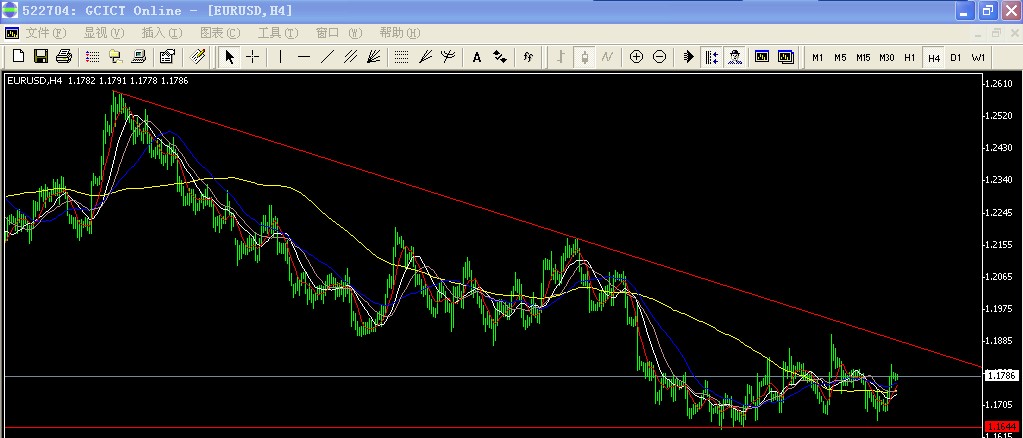1023x438 pixels.
Task: Select the H4 timeframe button
Action: (934, 57)
